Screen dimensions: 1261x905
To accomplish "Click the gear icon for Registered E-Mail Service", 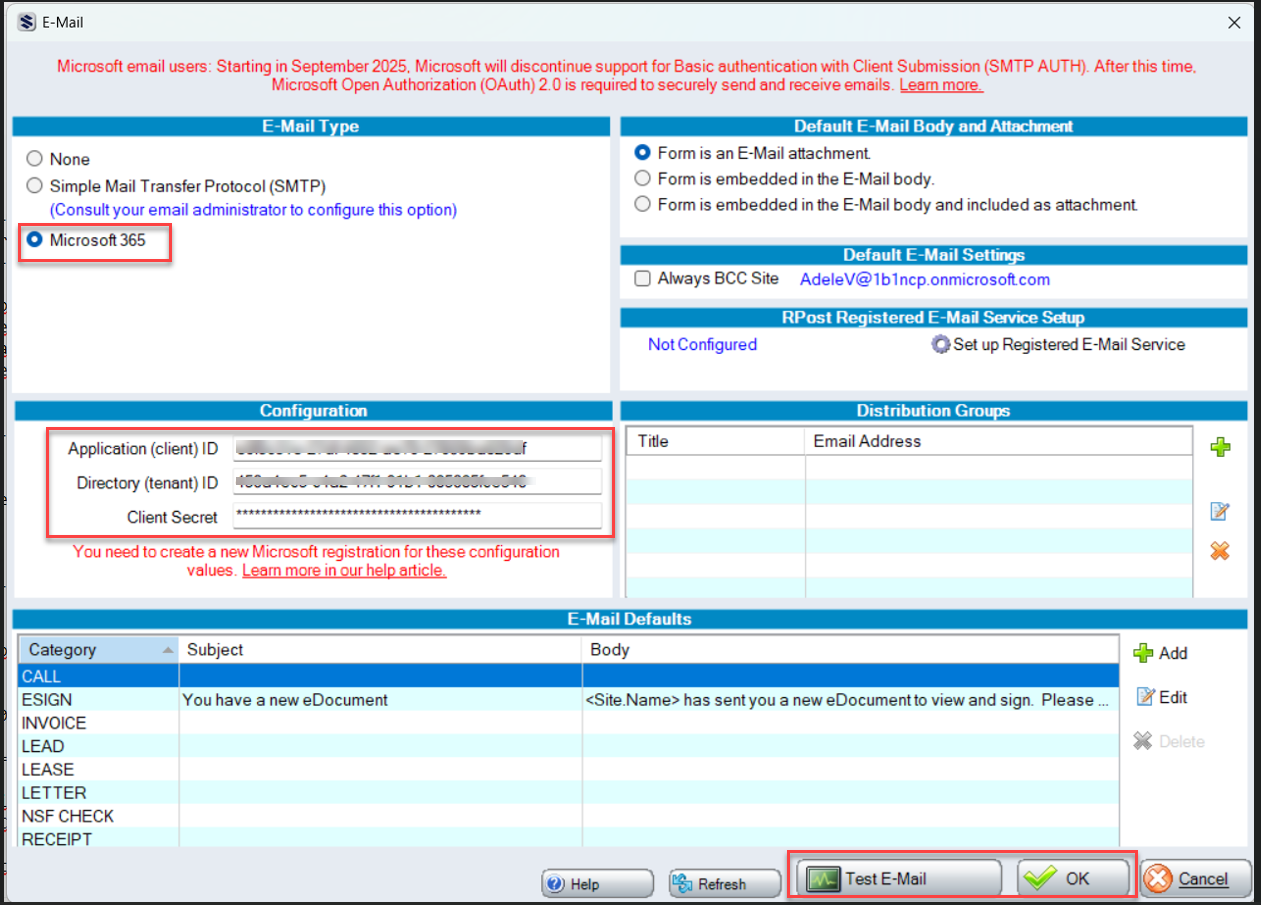I will pyautogui.click(x=940, y=345).
